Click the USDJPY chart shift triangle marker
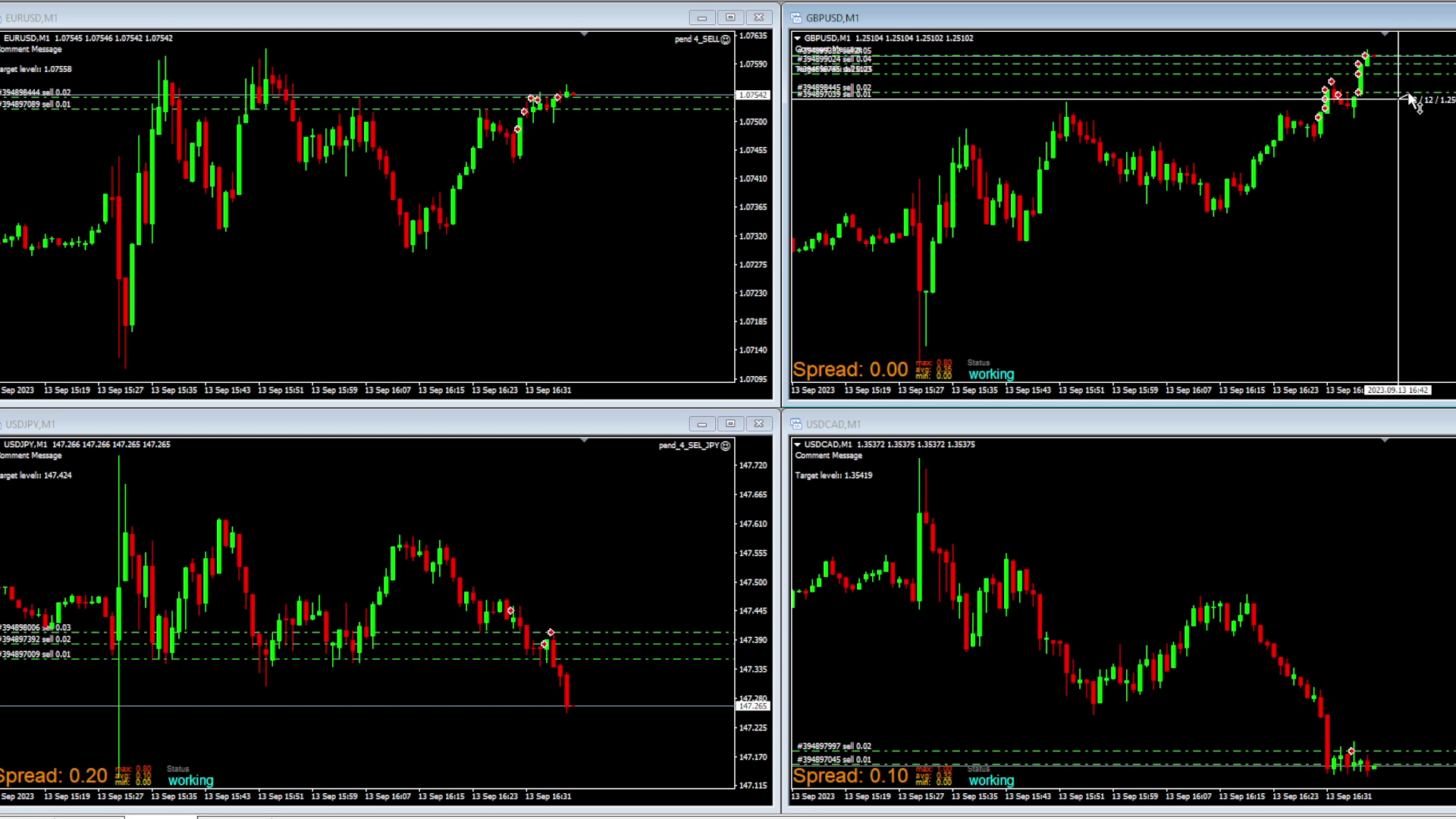The width and height of the screenshot is (1456, 819). coord(584,441)
